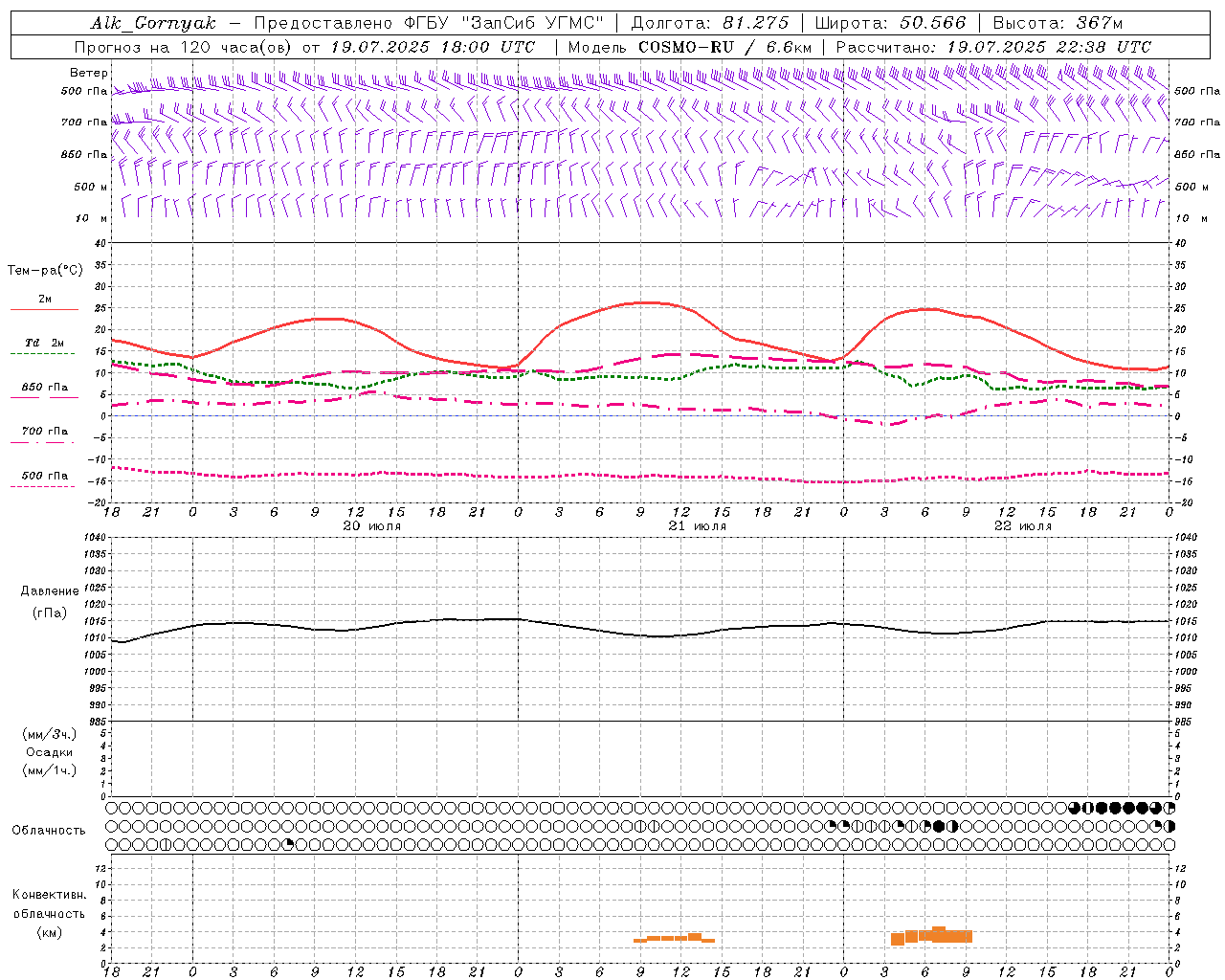Click the 'Ветер' wind panel label

click(88, 73)
